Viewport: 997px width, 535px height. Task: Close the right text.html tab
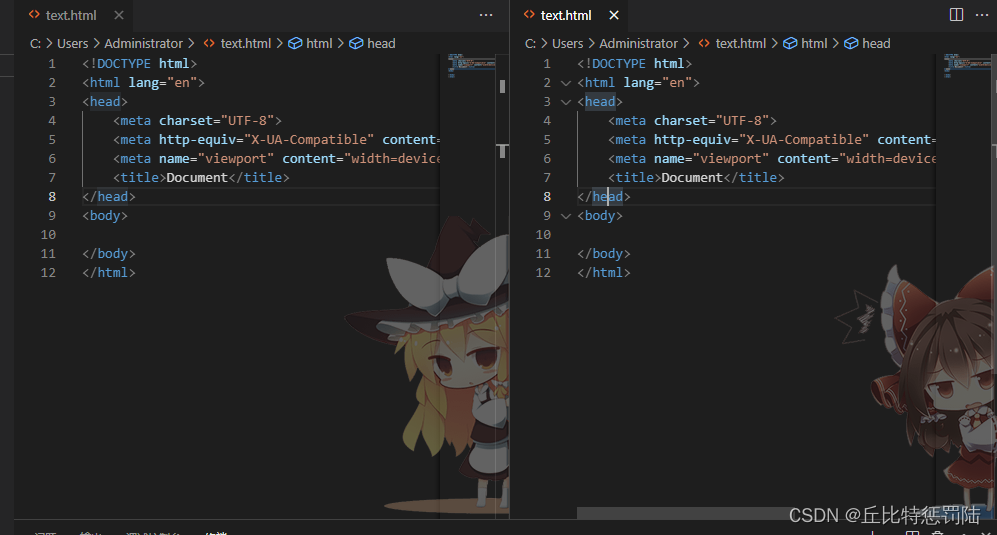pos(614,15)
